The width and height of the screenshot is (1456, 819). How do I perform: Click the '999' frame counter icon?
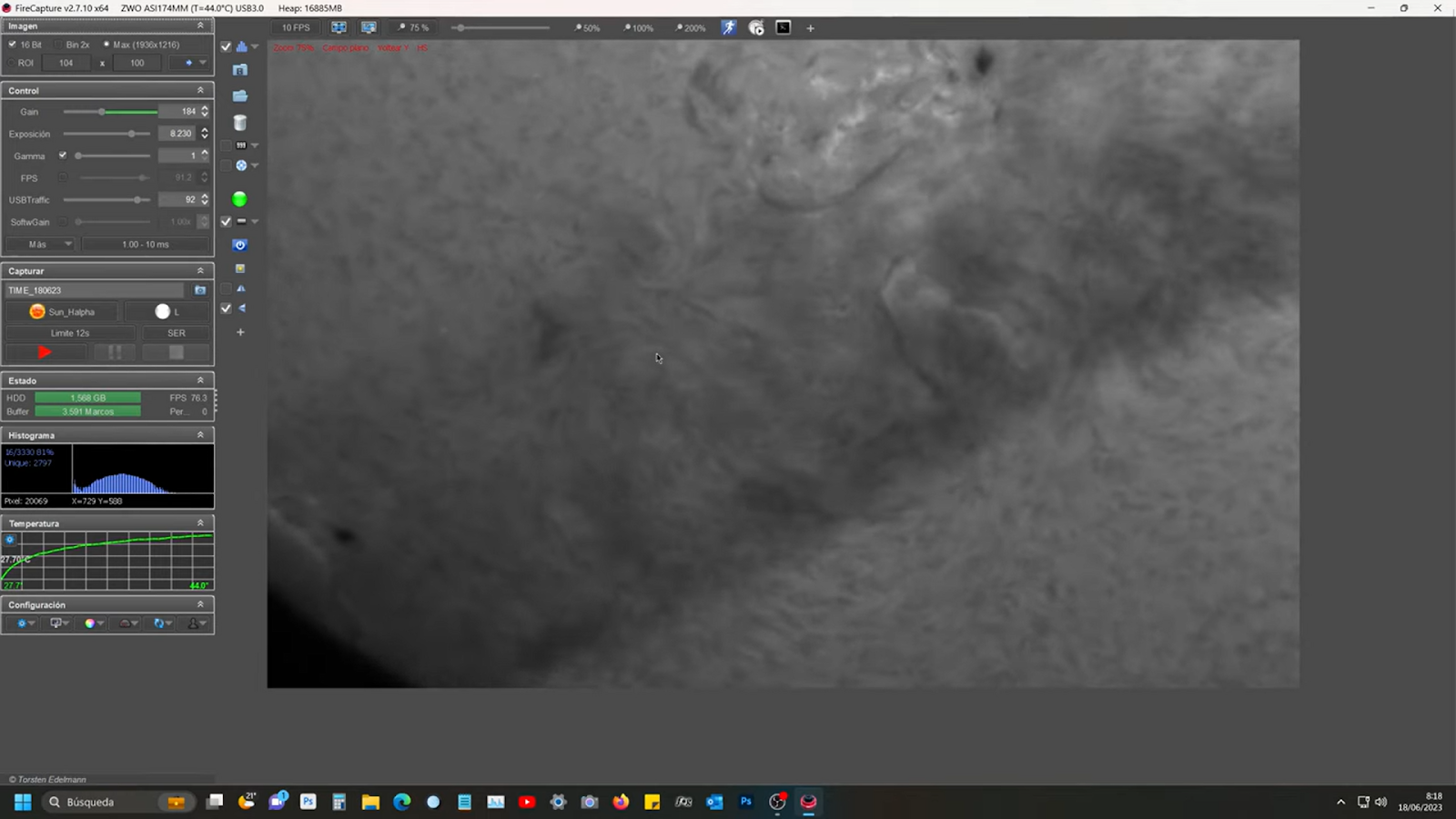tap(241, 145)
